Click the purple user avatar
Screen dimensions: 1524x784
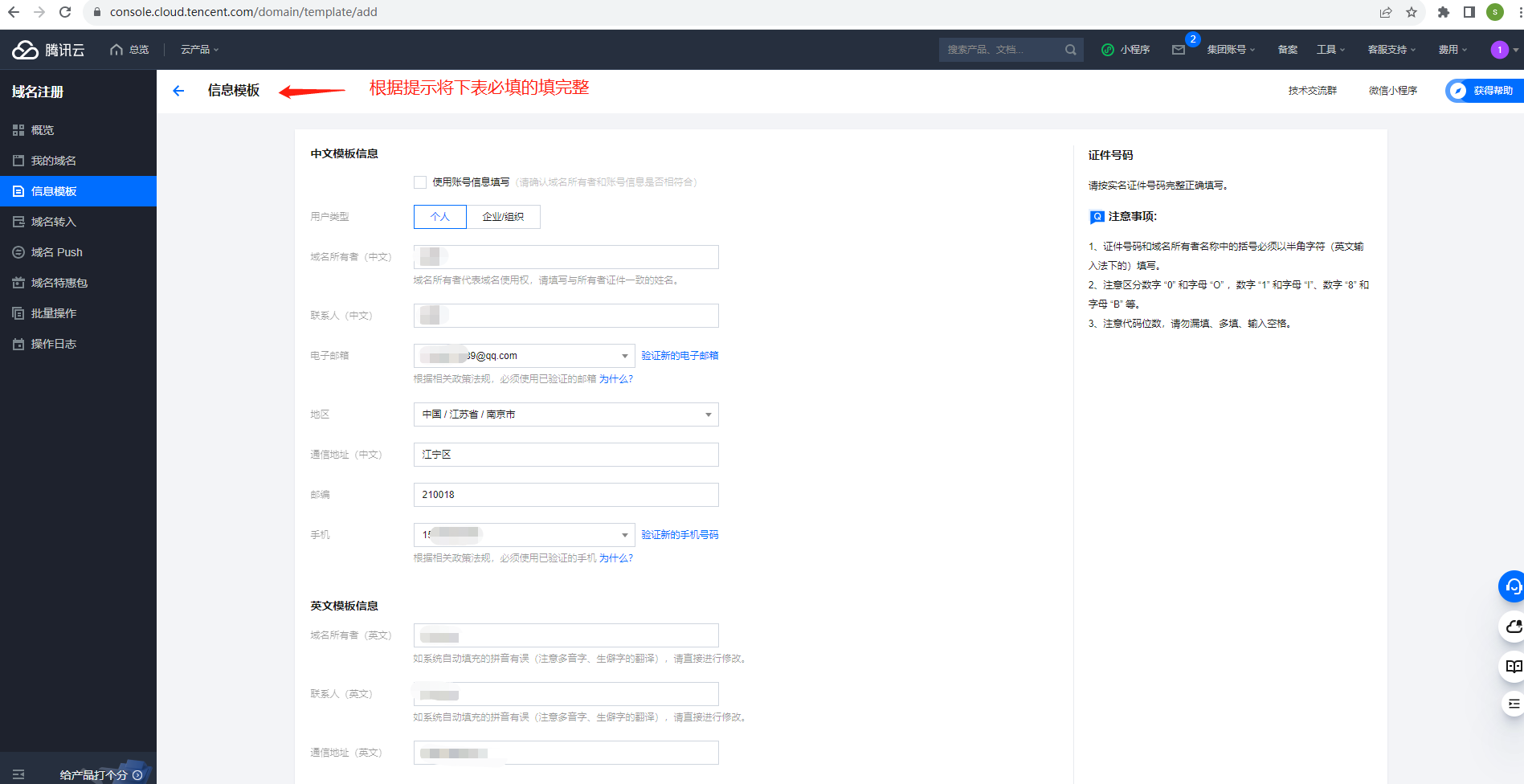pyautogui.click(x=1499, y=50)
